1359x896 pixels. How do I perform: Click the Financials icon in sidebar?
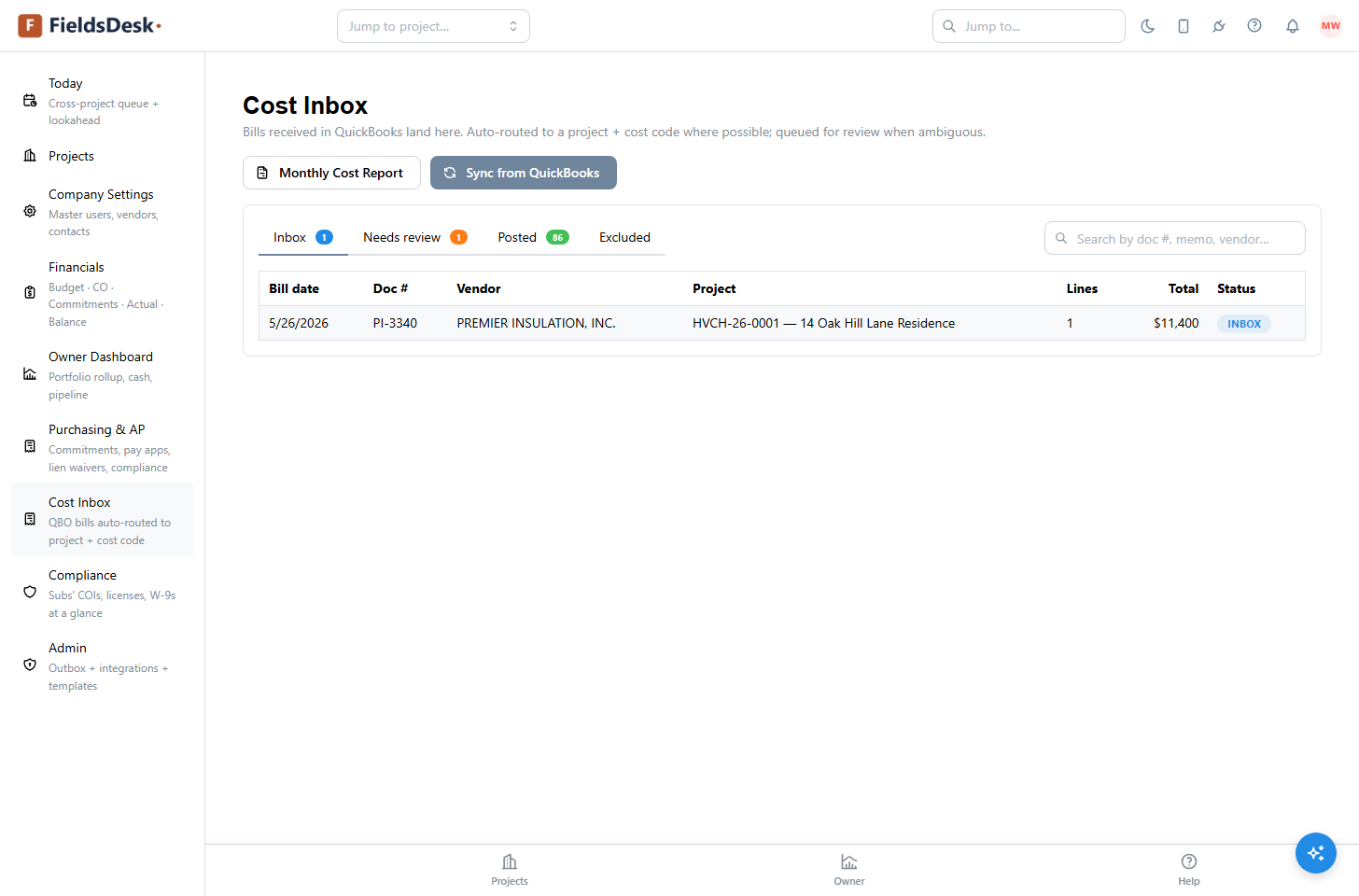tap(30, 293)
